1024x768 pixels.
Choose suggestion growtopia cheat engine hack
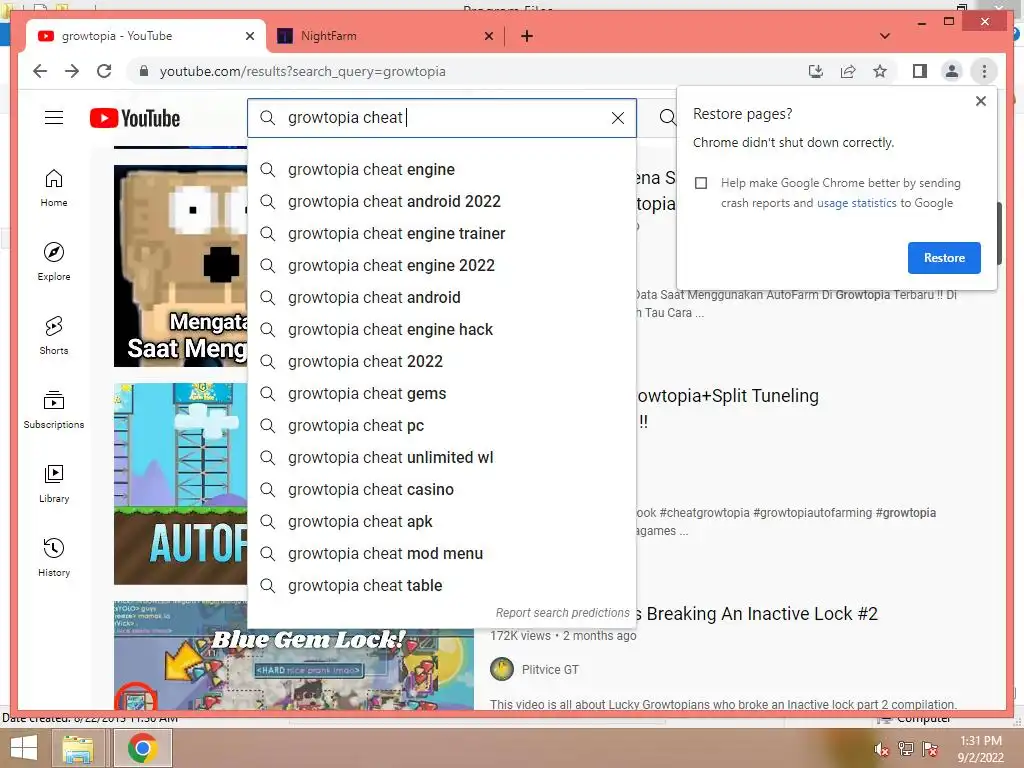coord(441,330)
